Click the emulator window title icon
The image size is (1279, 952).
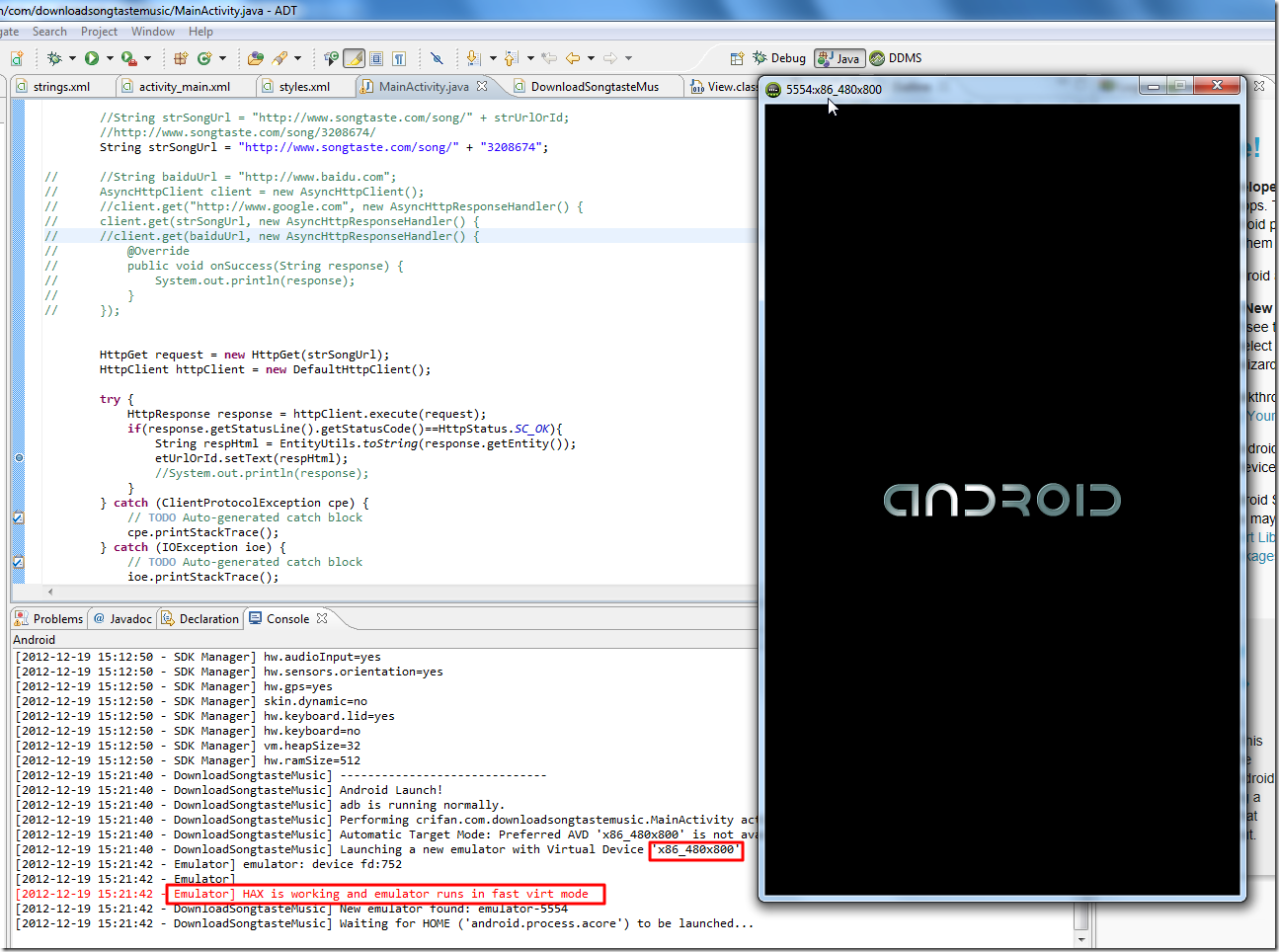[x=773, y=89]
